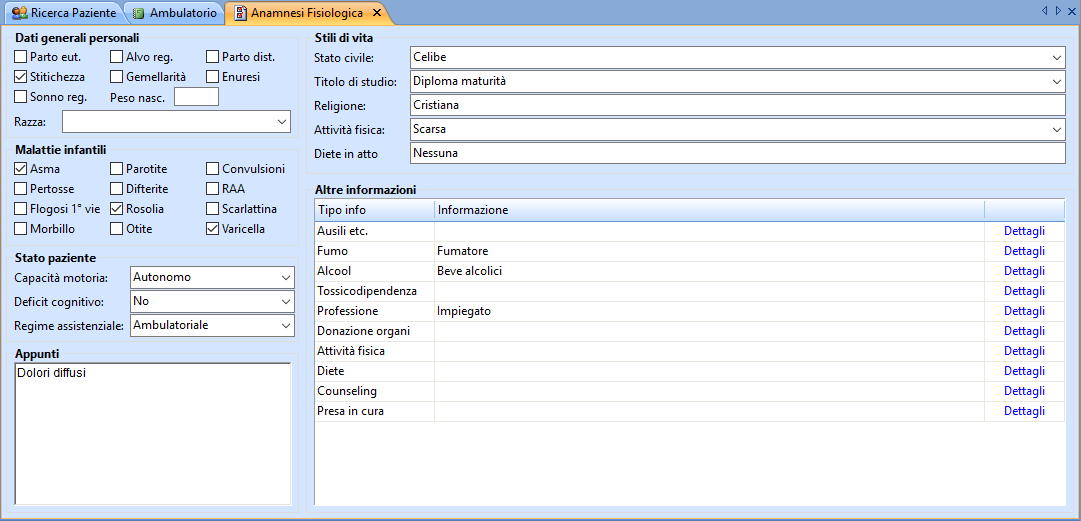
Task: Select the Counseling row label
Action: click(347, 391)
